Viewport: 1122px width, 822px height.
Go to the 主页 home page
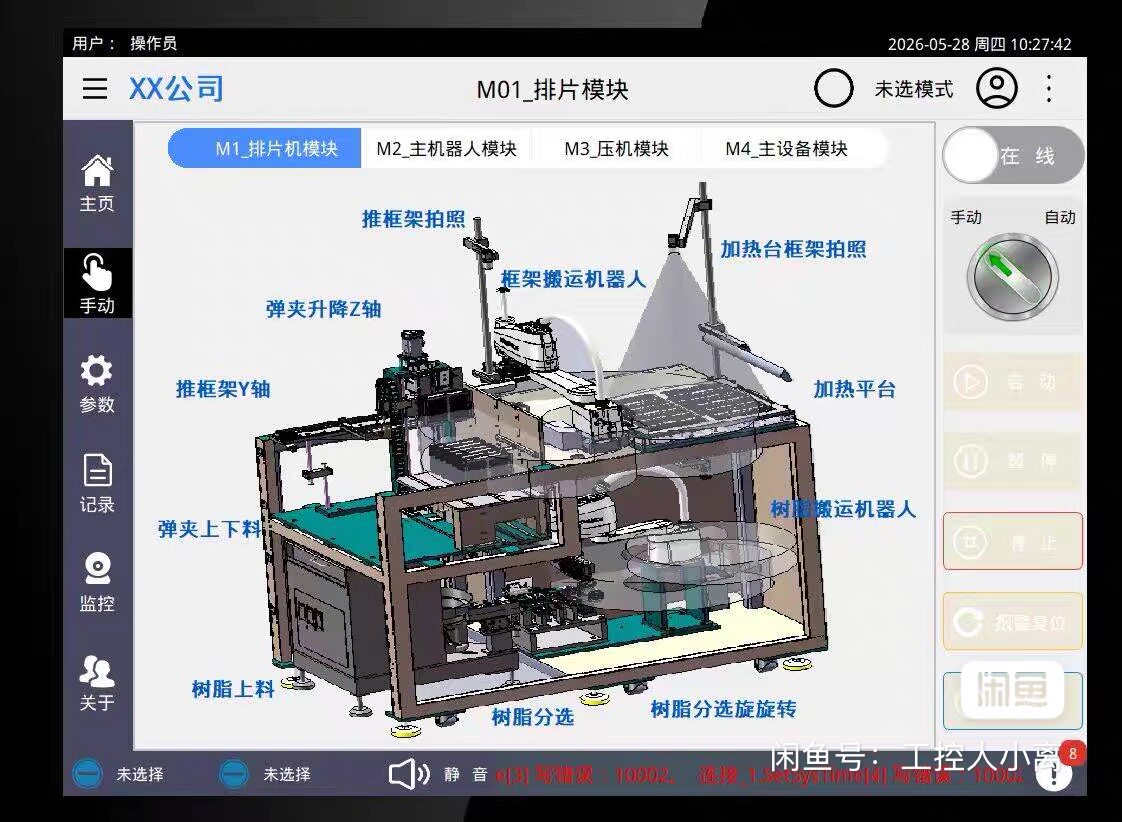click(97, 184)
